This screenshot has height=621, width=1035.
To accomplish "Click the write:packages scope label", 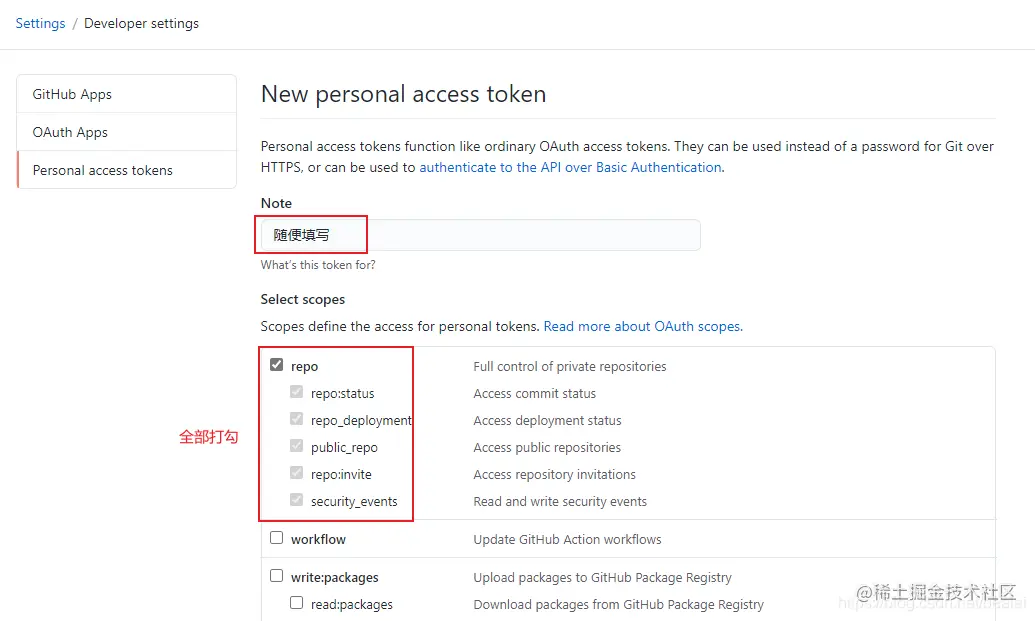I will (x=334, y=577).
